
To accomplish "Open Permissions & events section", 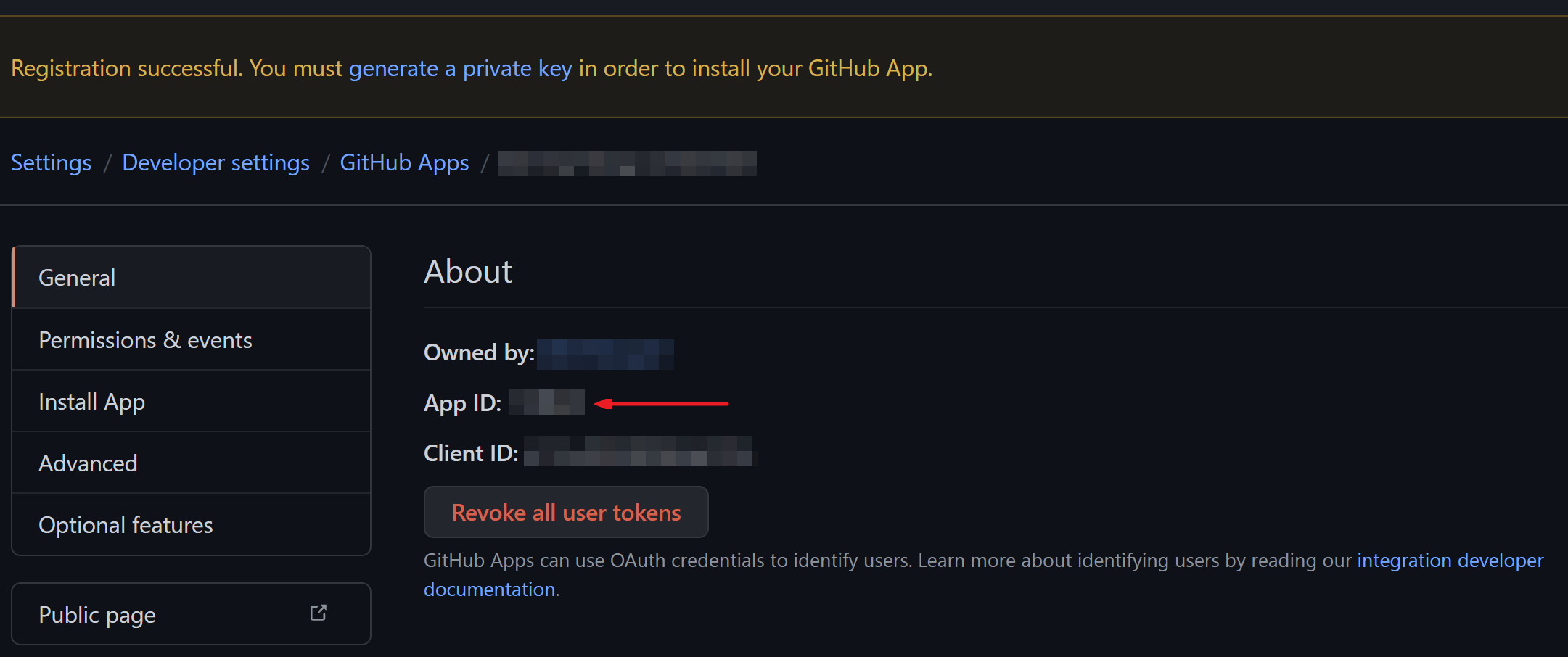I will click(192, 339).
